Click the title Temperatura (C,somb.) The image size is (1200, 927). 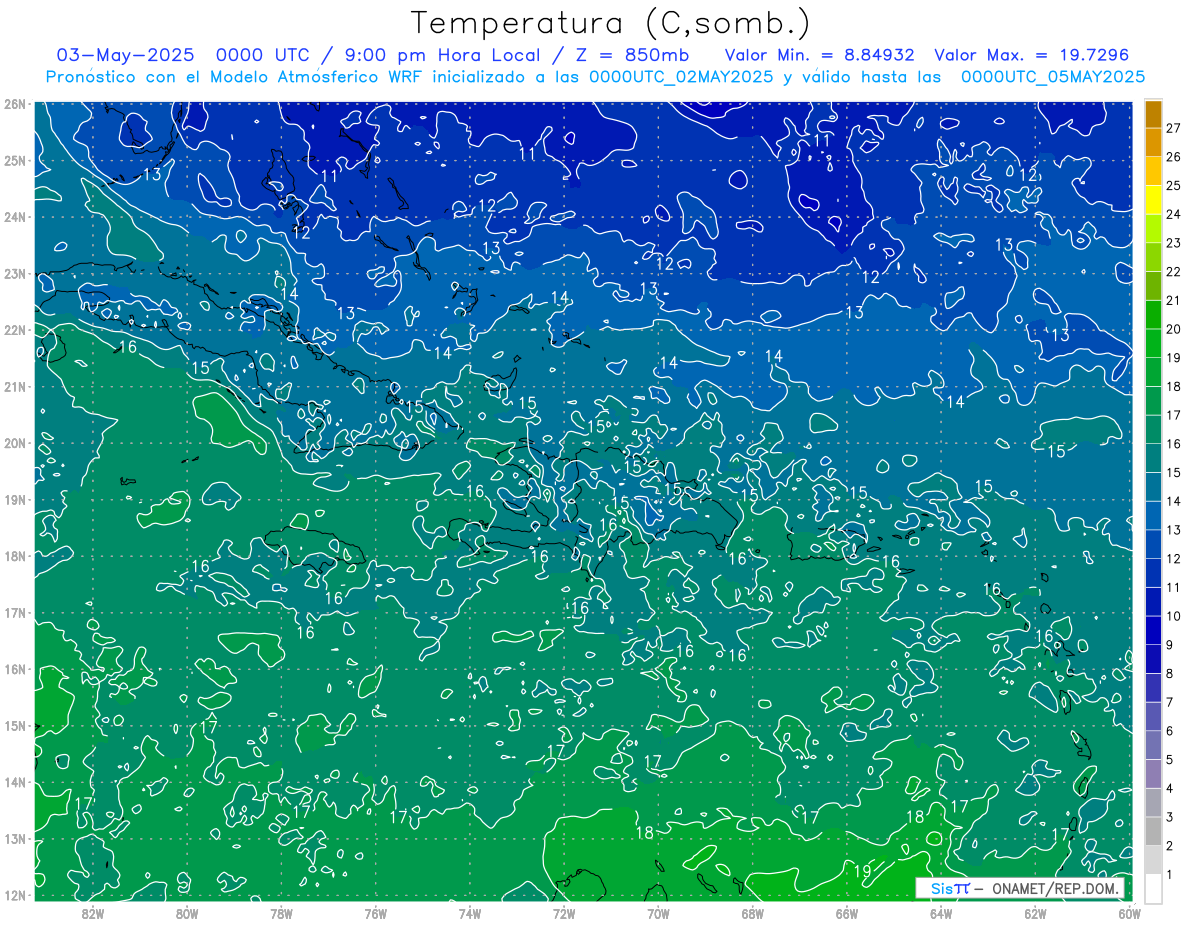click(611, 23)
